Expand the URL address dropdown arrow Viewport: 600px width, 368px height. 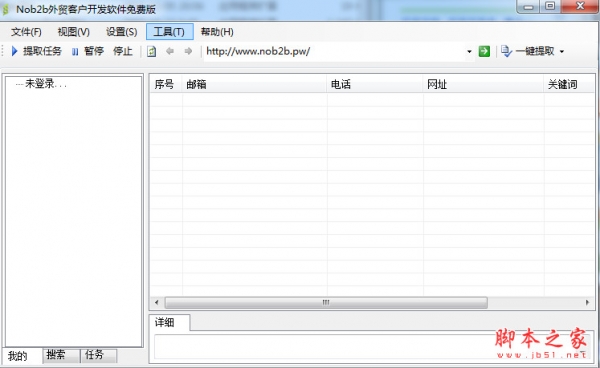469,51
